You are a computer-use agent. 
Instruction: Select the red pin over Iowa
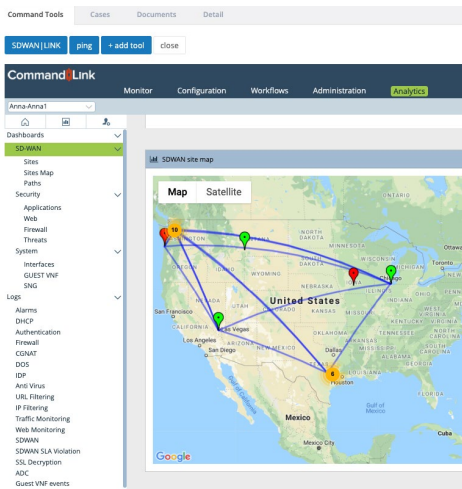(x=353, y=276)
